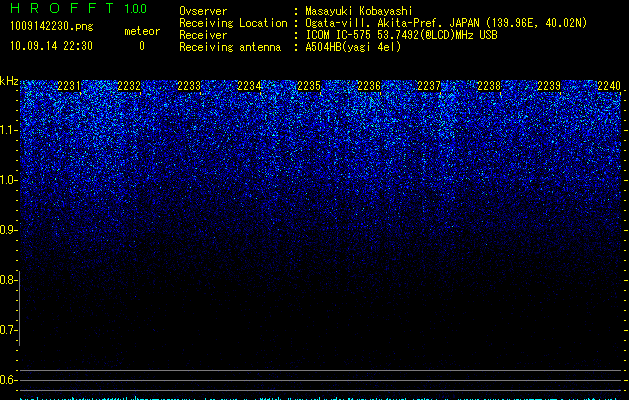Click the kHz axis unit label
The height and width of the screenshot is (400, 629).
(9, 81)
